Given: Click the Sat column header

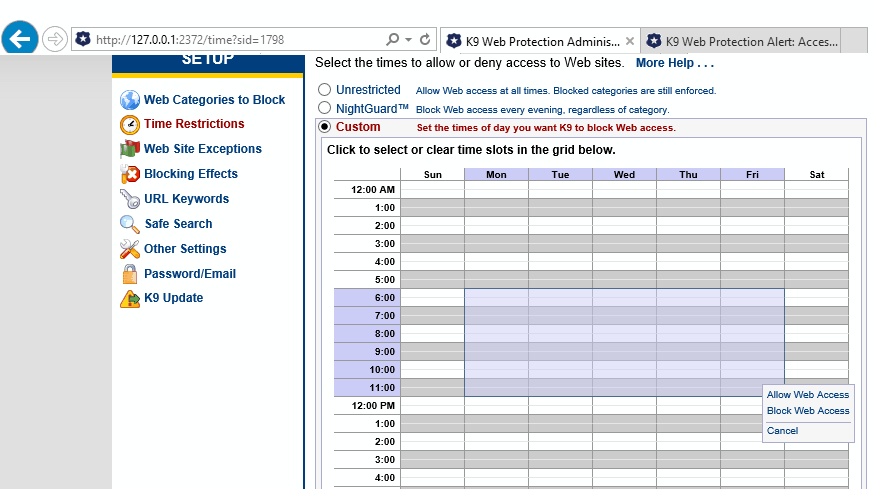Looking at the screenshot, I should click(816, 175).
